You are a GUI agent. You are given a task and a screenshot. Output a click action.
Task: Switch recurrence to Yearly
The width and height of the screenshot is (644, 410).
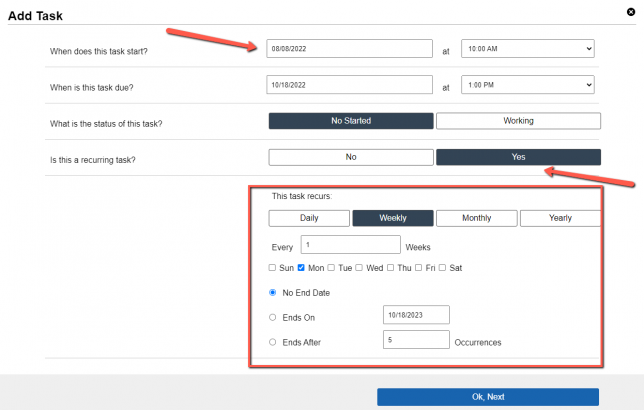(x=560, y=218)
